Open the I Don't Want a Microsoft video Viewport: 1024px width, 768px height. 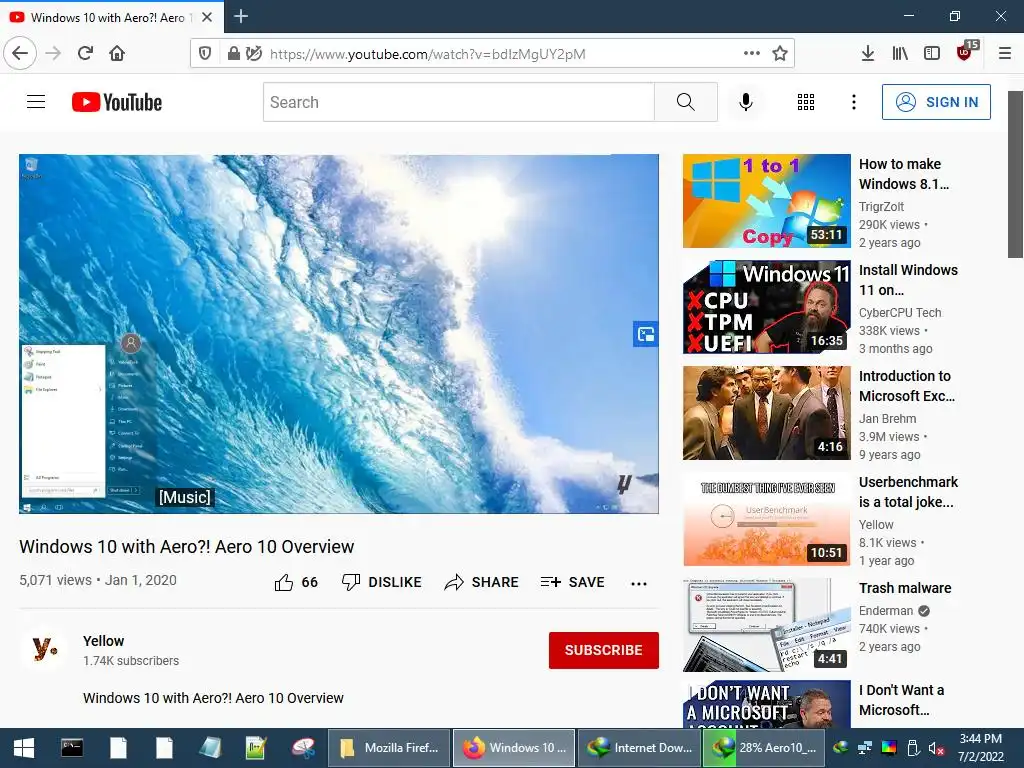(x=901, y=699)
